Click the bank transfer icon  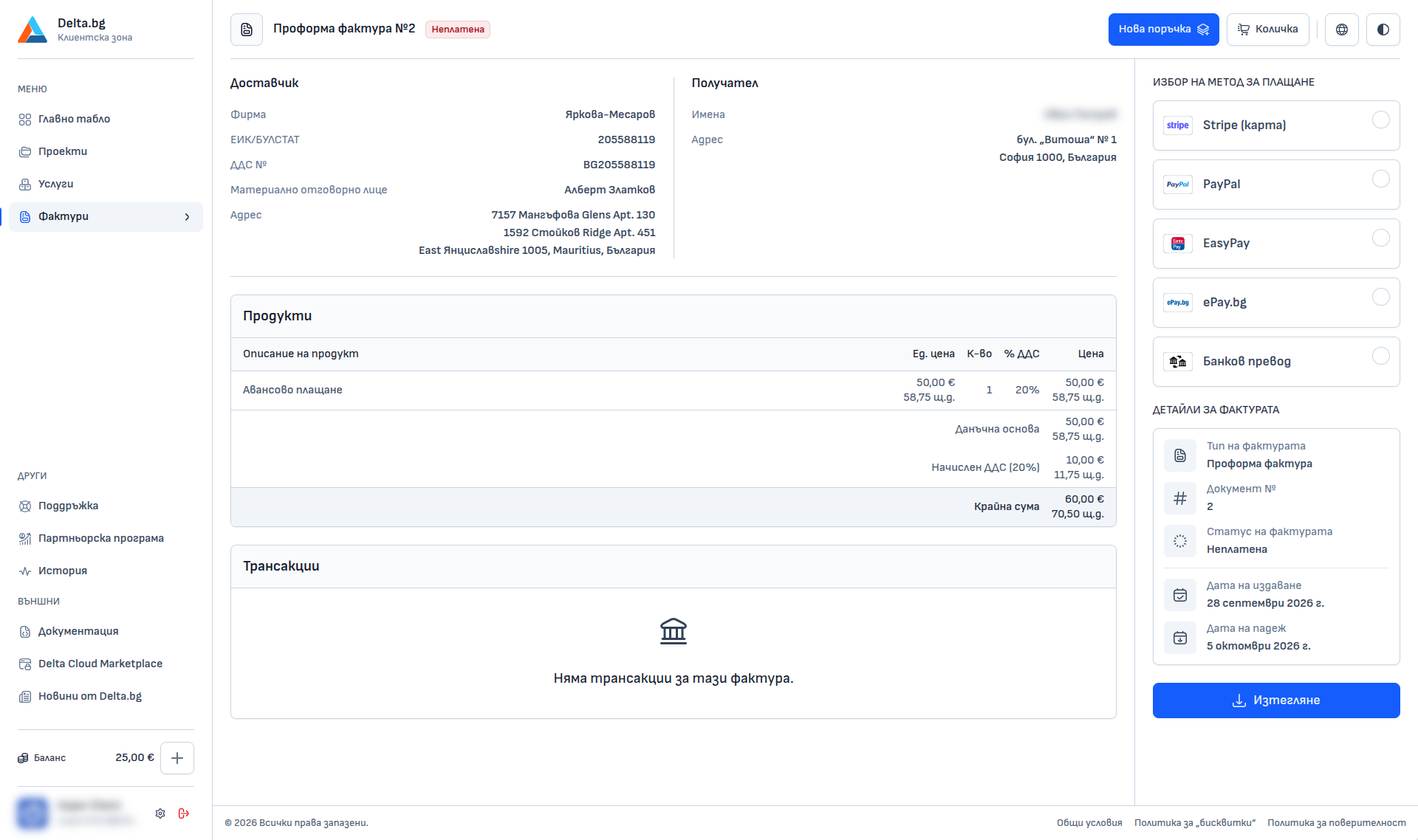[x=1178, y=362]
